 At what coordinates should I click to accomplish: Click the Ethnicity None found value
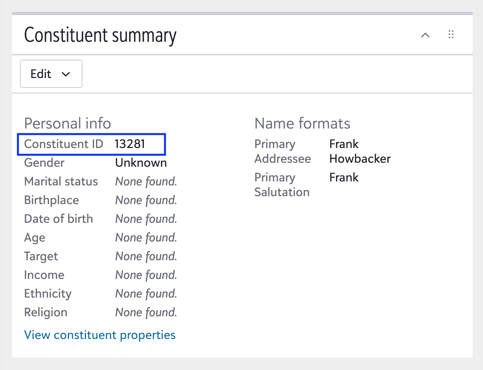146,293
